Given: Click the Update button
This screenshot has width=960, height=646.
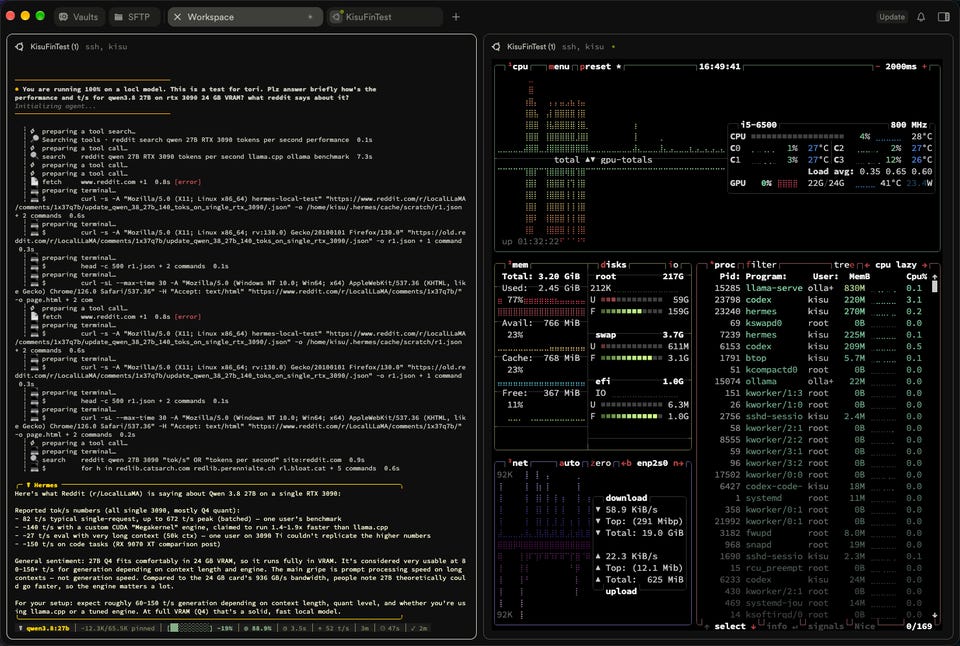Looking at the screenshot, I should 891,17.
